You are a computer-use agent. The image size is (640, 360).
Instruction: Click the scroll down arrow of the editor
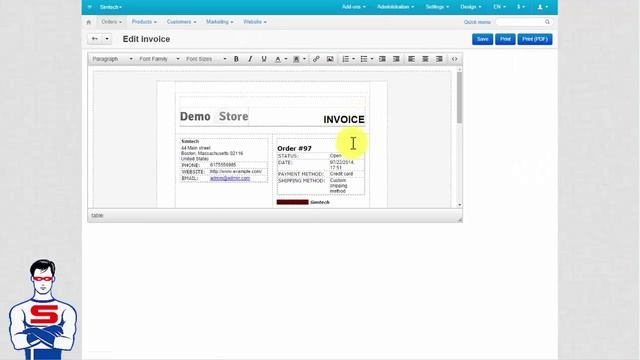point(460,205)
